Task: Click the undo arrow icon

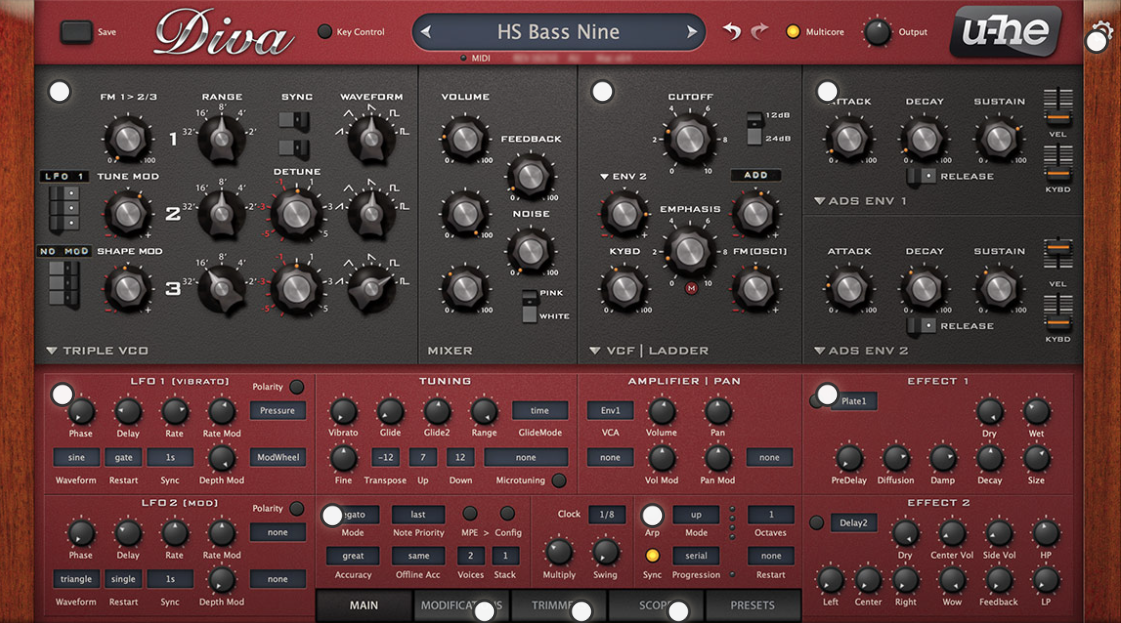Action: point(732,32)
